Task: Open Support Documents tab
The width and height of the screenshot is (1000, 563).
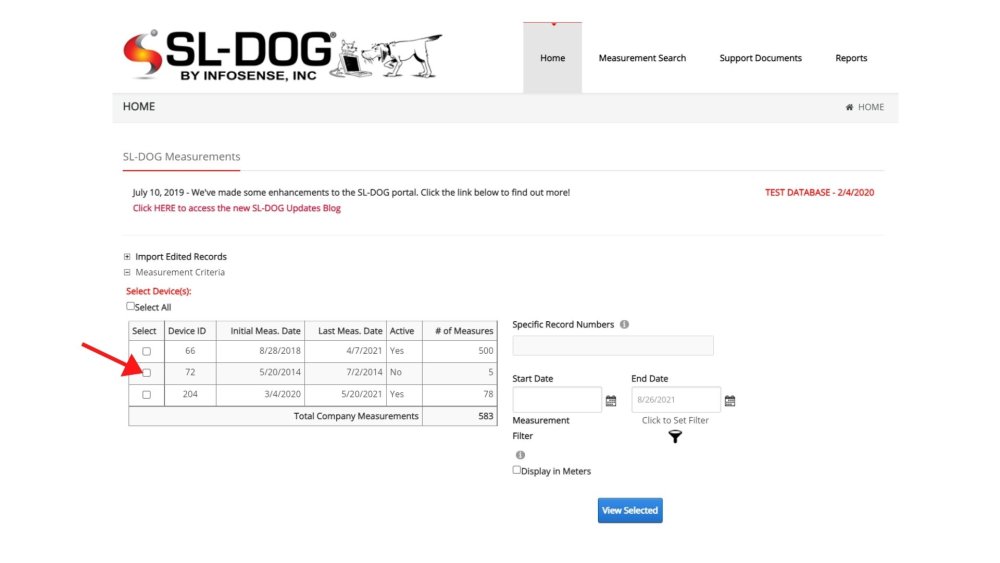Action: coord(760,58)
